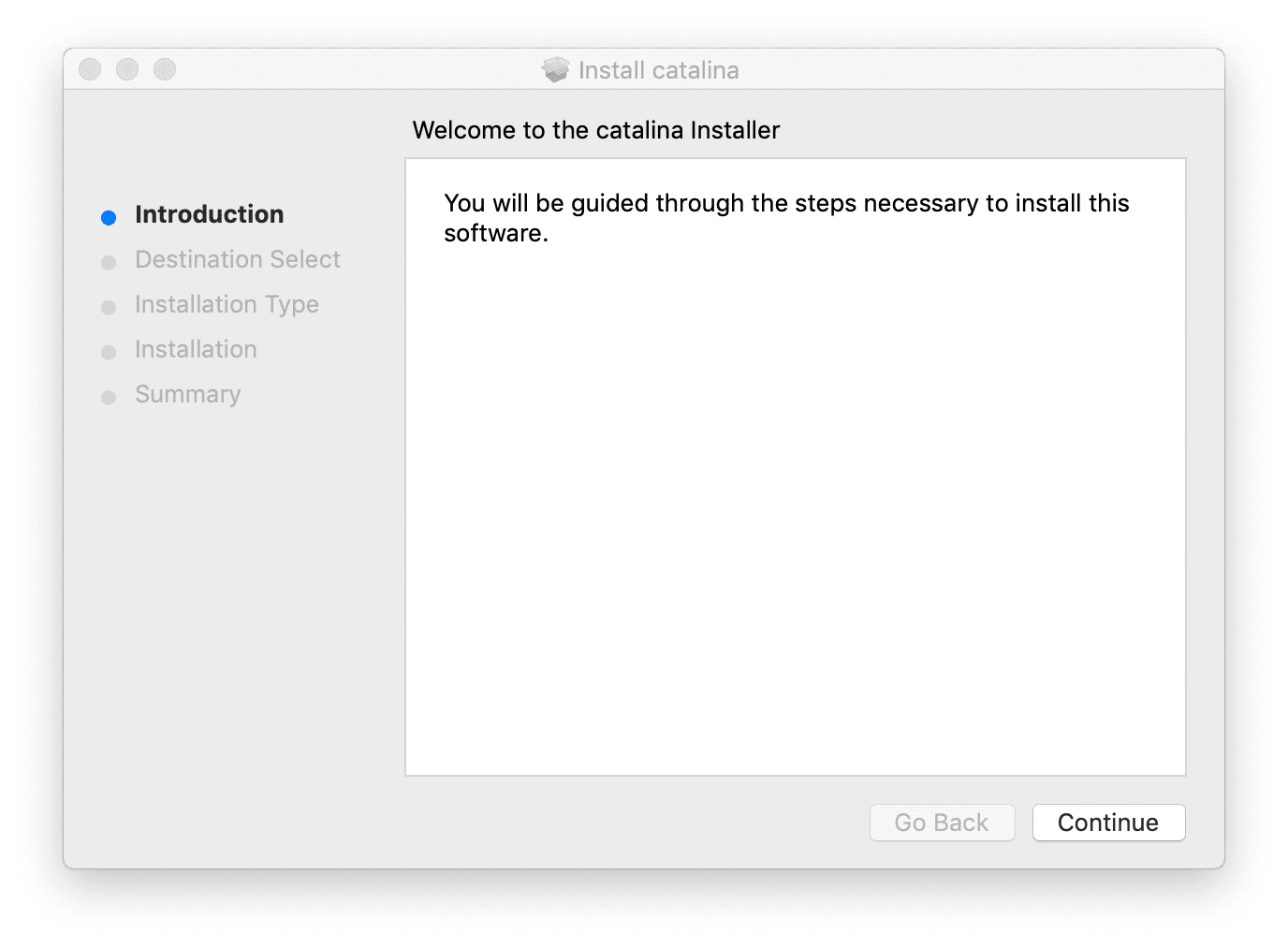Click the Continue button
This screenshot has height=947, width=1288.
1108,823
